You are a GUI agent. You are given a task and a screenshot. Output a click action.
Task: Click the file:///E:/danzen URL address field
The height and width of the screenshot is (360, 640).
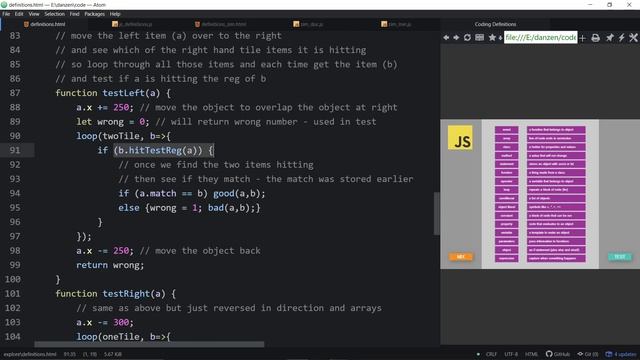pyautogui.click(x=541, y=37)
